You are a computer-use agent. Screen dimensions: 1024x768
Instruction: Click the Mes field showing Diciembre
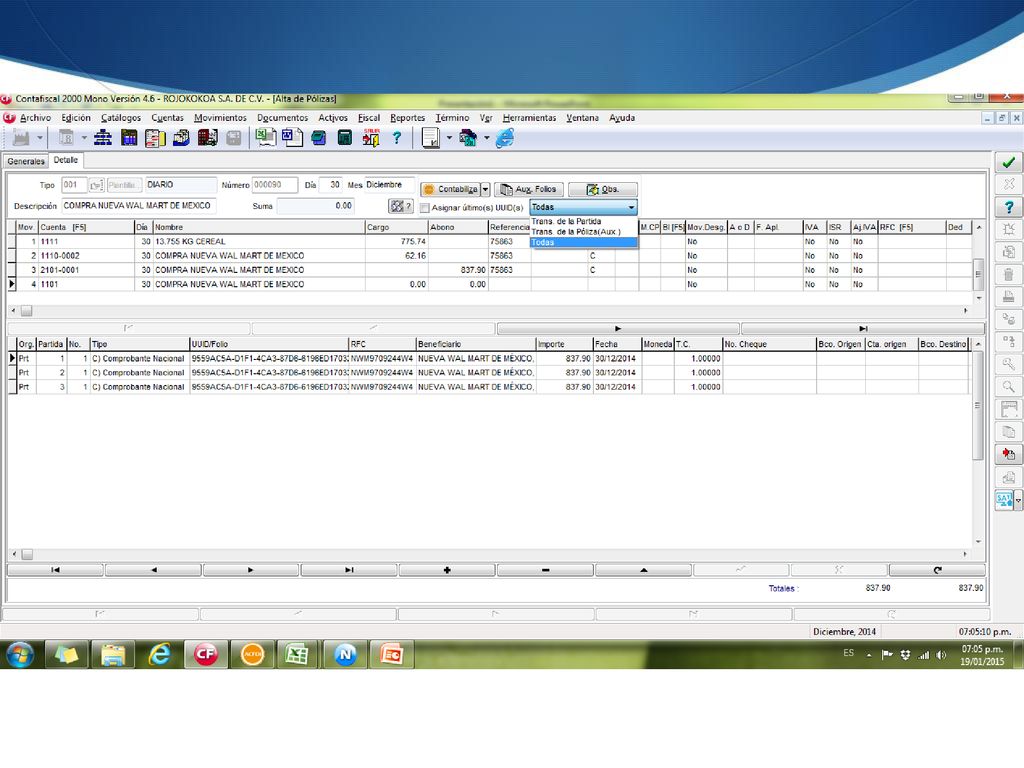click(x=389, y=185)
